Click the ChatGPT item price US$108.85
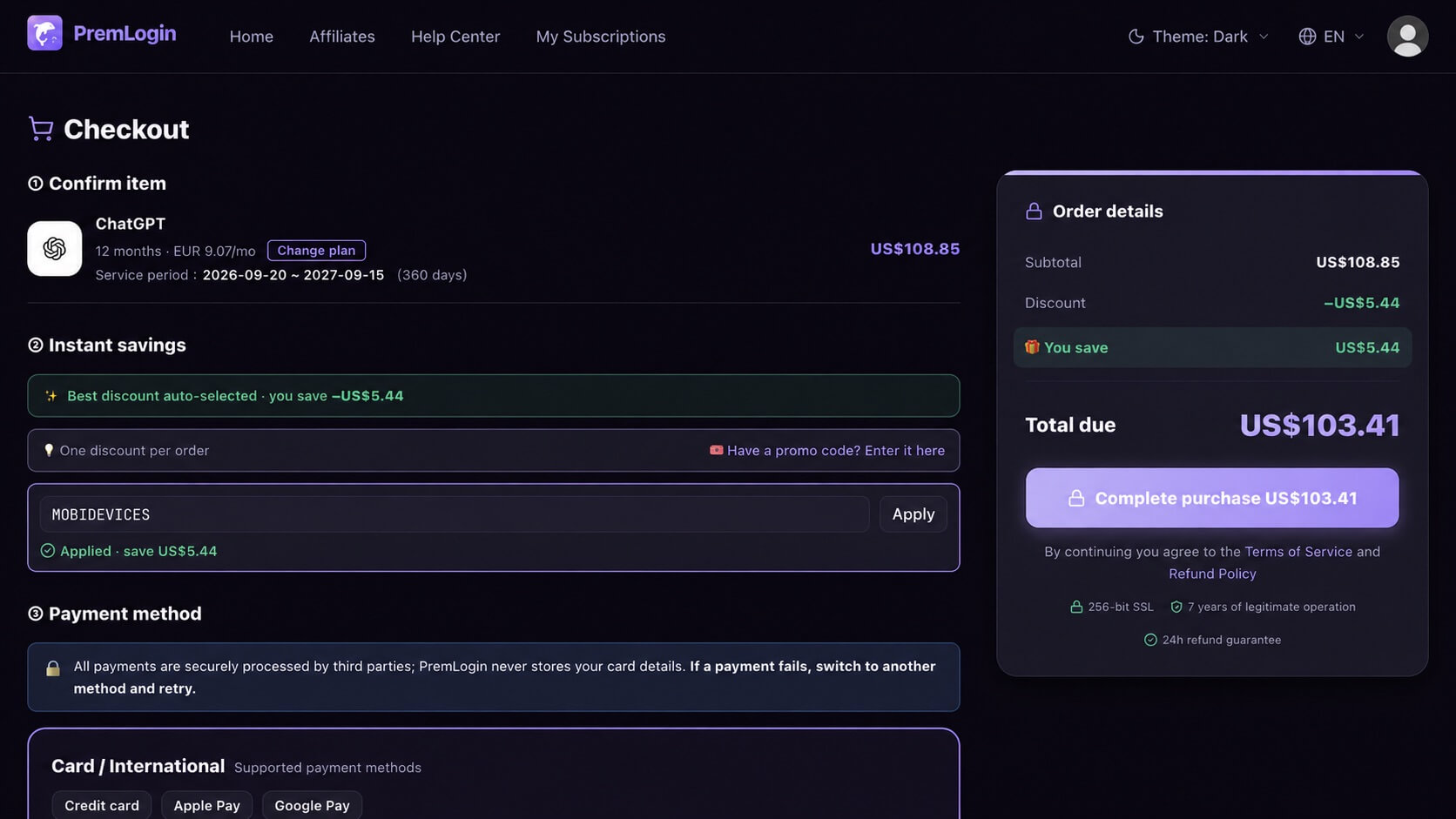 pyautogui.click(x=915, y=249)
